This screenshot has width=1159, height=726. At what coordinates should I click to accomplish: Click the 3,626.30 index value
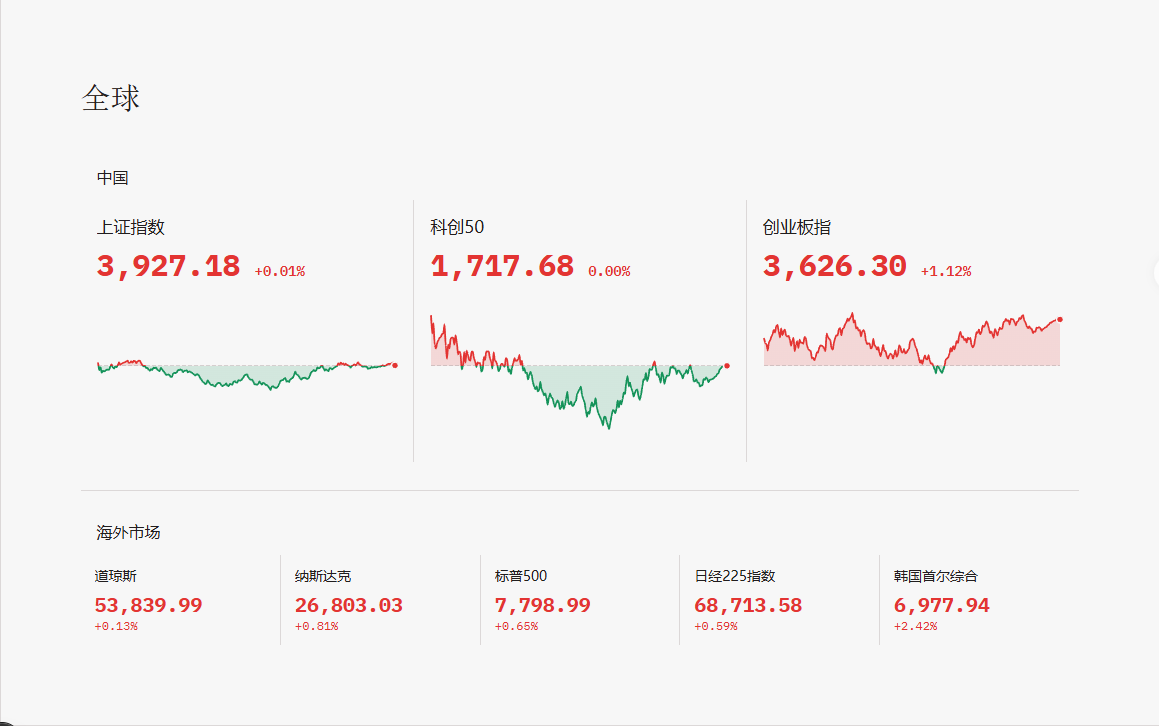835,266
